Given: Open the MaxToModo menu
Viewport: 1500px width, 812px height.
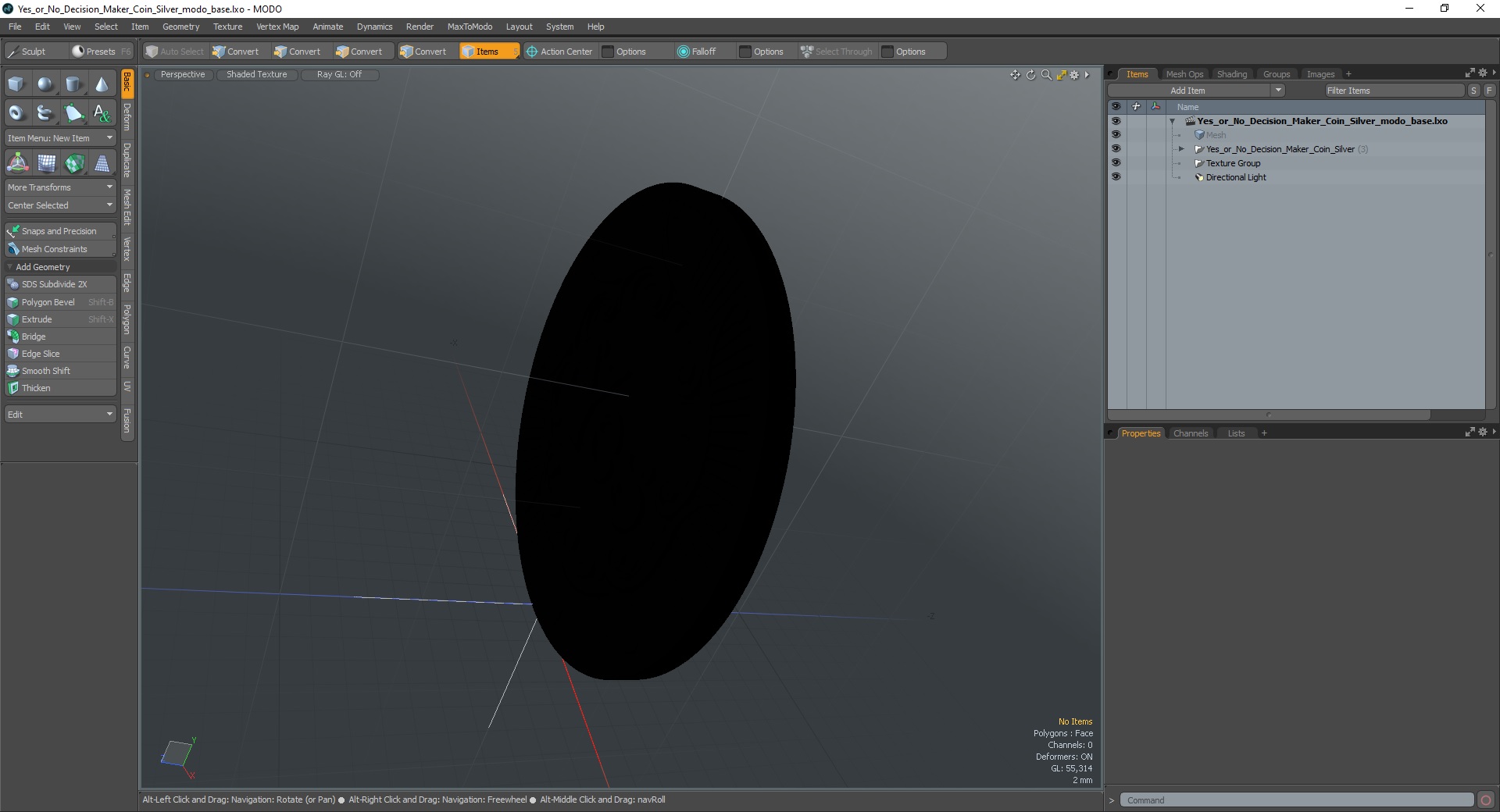Looking at the screenshot, I should (470, 27).
